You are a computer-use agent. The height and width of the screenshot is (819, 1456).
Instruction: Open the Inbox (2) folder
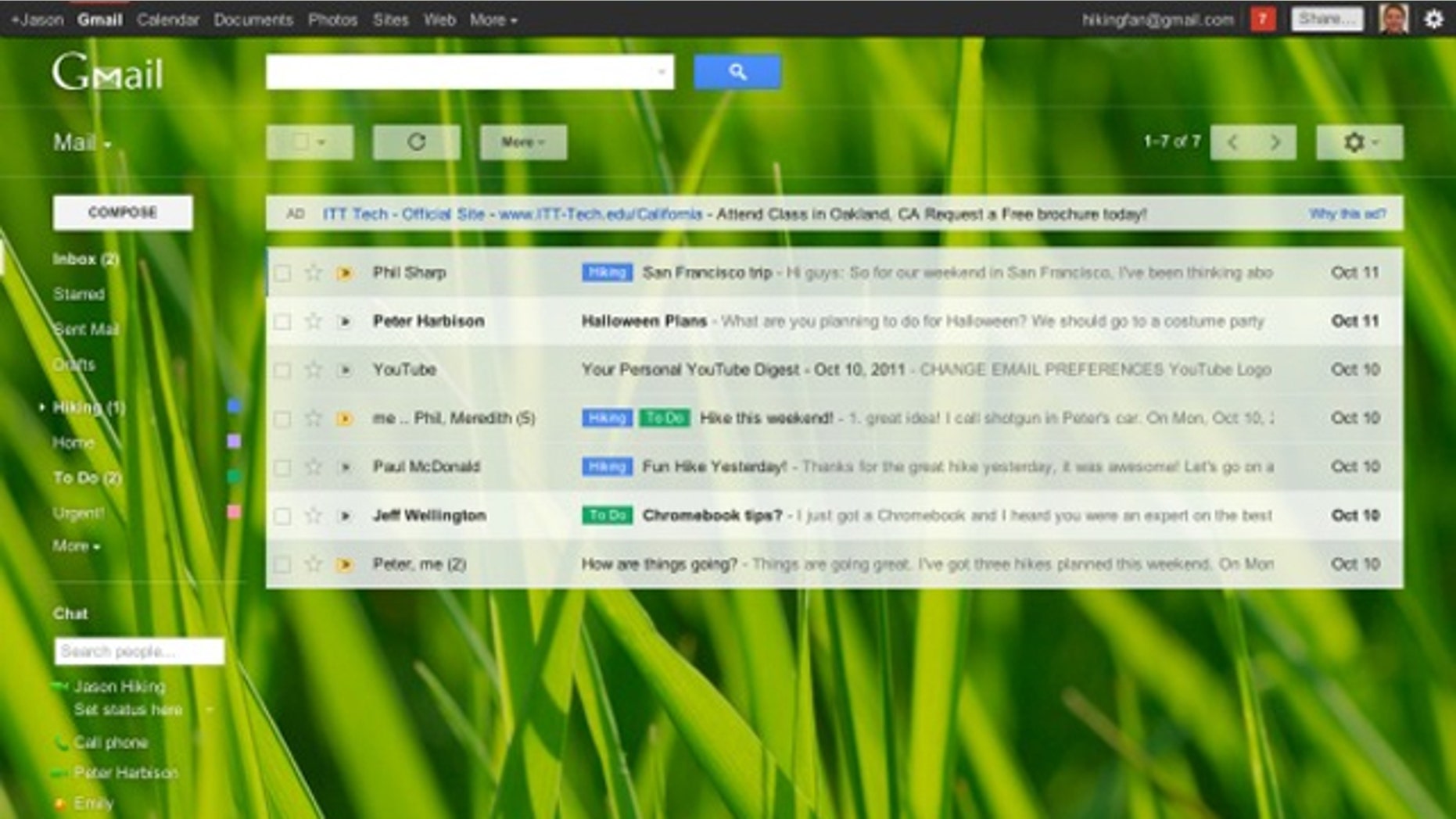tap(85, 259)
